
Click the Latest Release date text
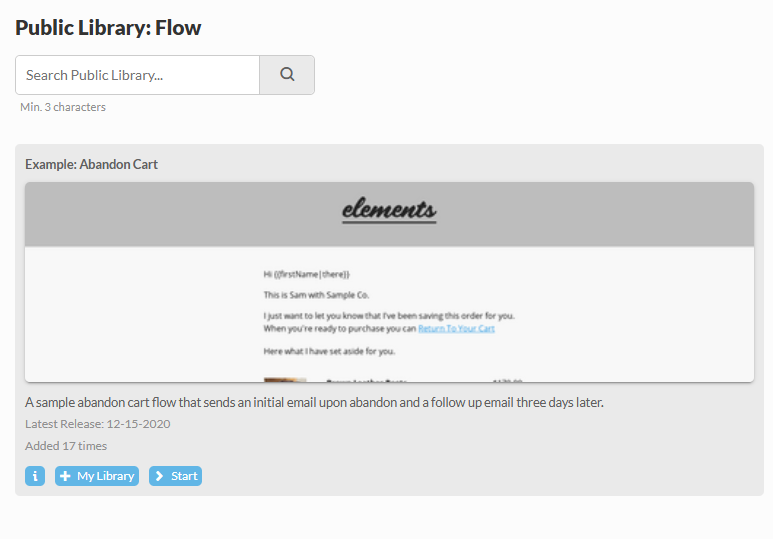tap(98, 424)
